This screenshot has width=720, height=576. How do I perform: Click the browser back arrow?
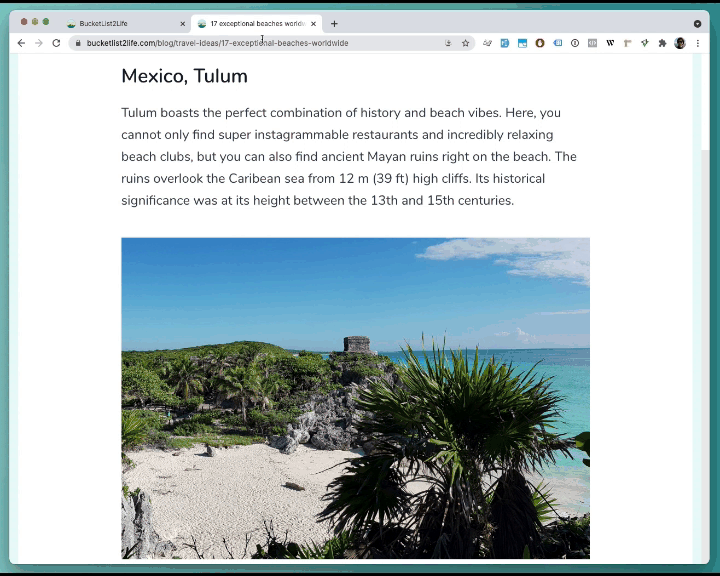pos(21,43)
